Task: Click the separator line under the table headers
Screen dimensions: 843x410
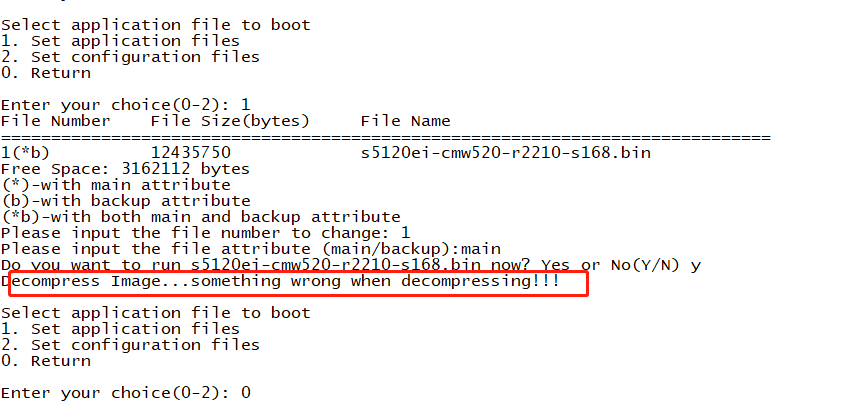Action: point(385,137)
